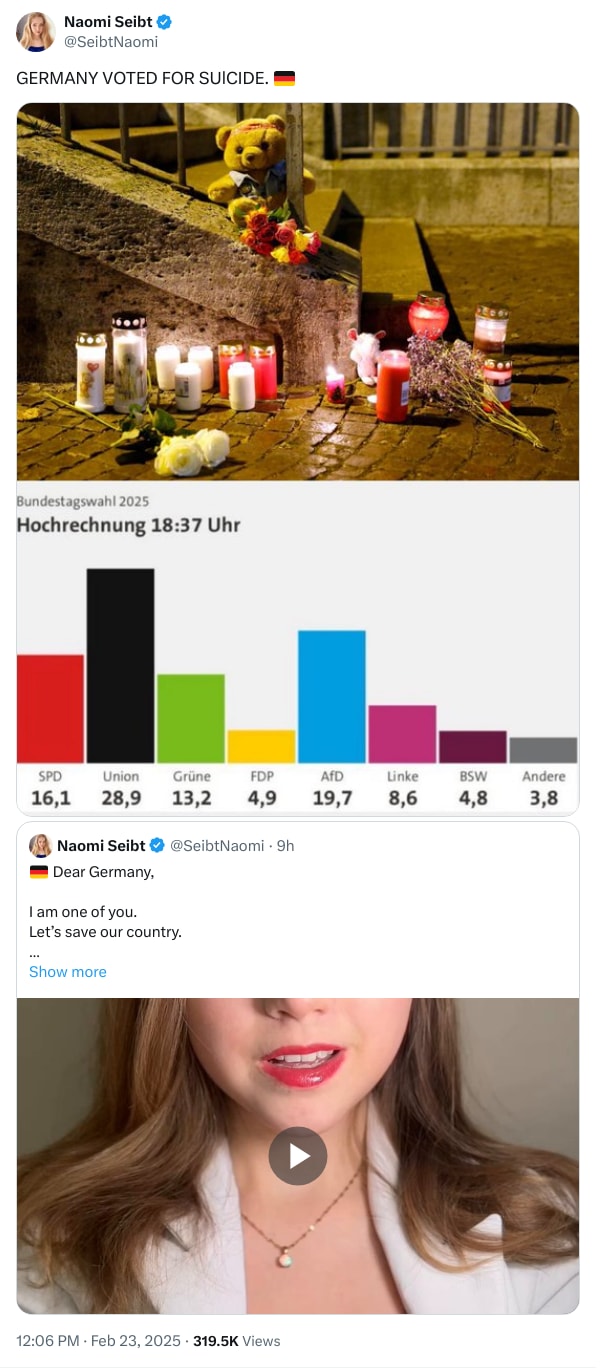This screenshot has width=611, height=1368.
Task: Open the tweet timestamp 12:06 PM
Action: 44,1341
